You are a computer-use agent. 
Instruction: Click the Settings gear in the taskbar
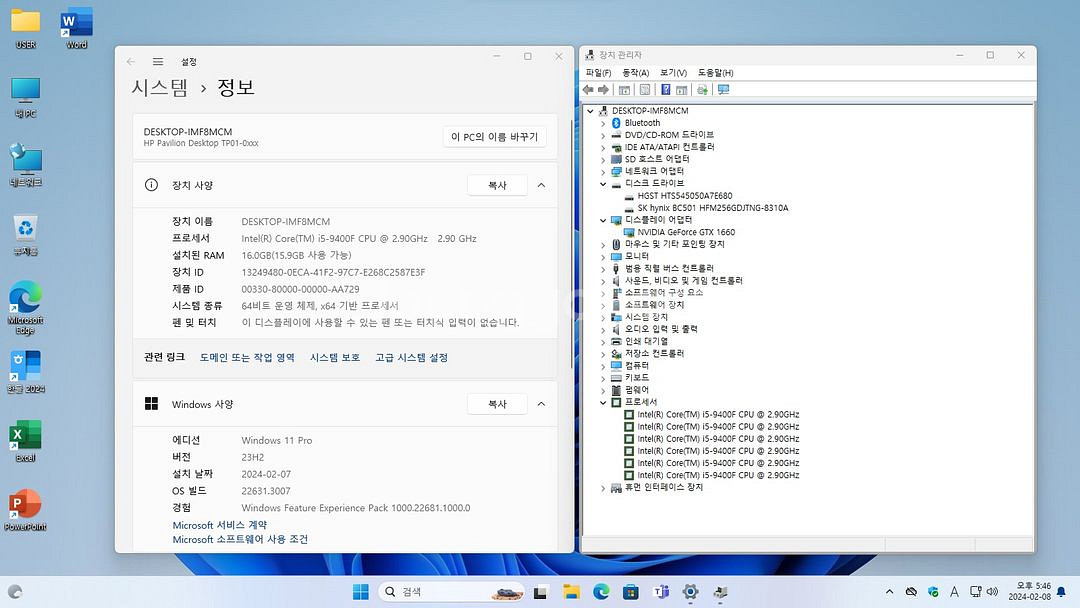click(690, 591)
